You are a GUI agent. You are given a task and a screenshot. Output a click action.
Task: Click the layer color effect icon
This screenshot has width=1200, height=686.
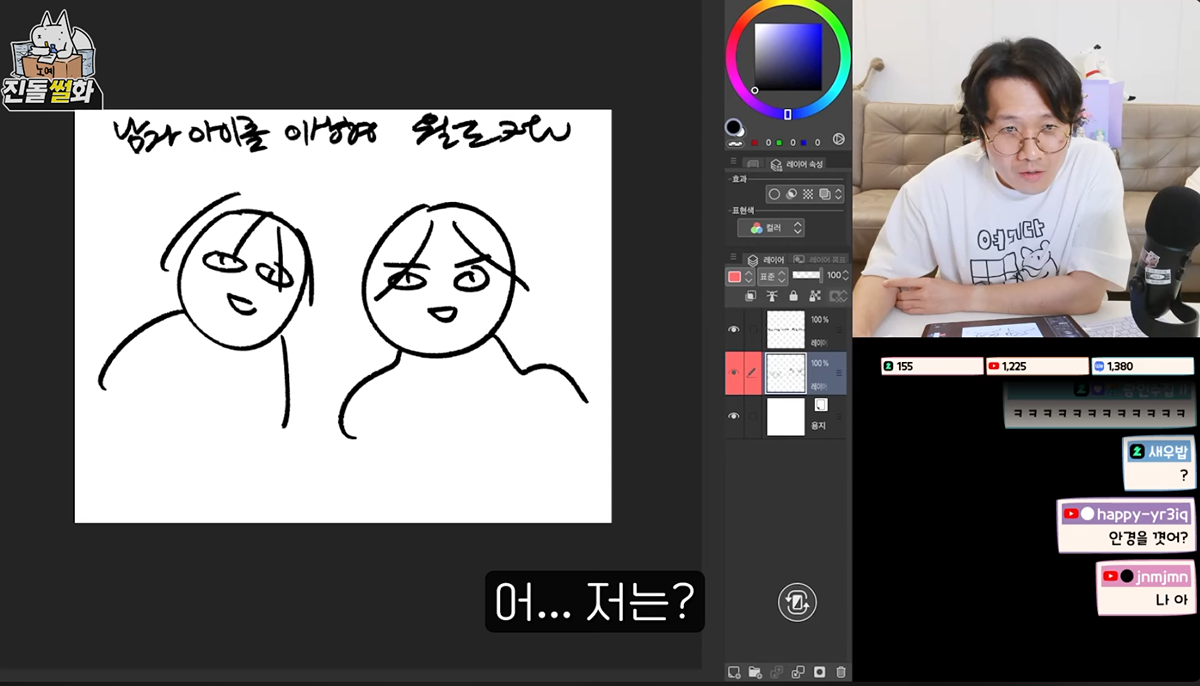click(825, 194)
